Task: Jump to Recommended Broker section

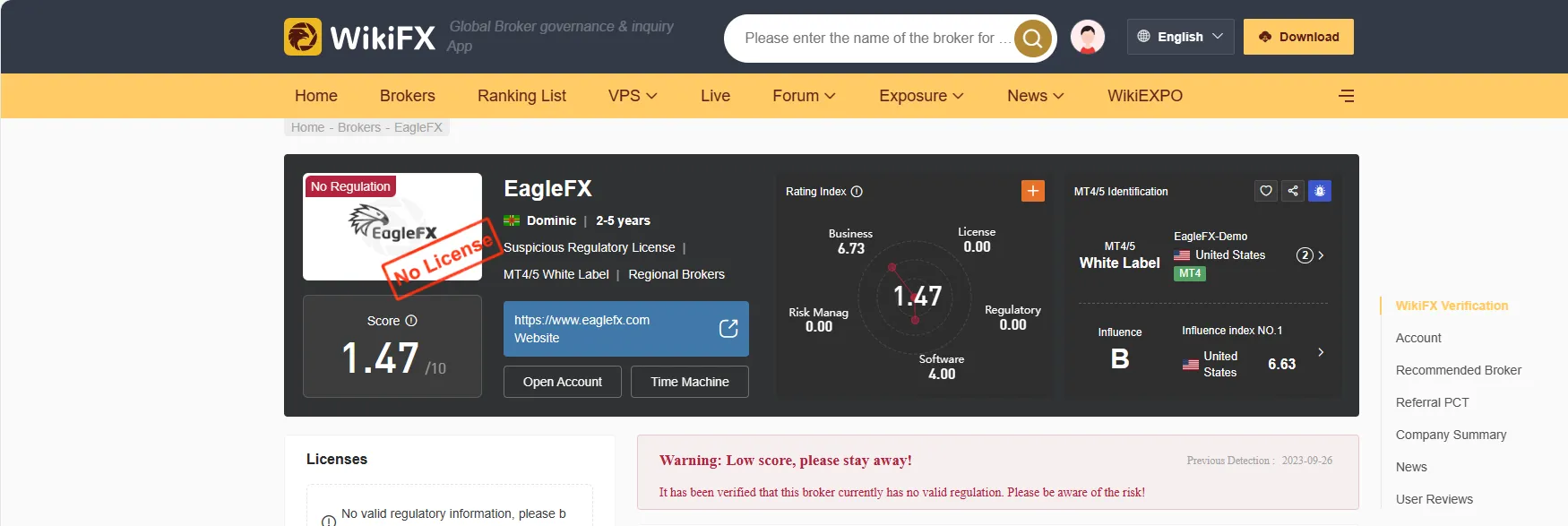Action: click(1459, 370)
